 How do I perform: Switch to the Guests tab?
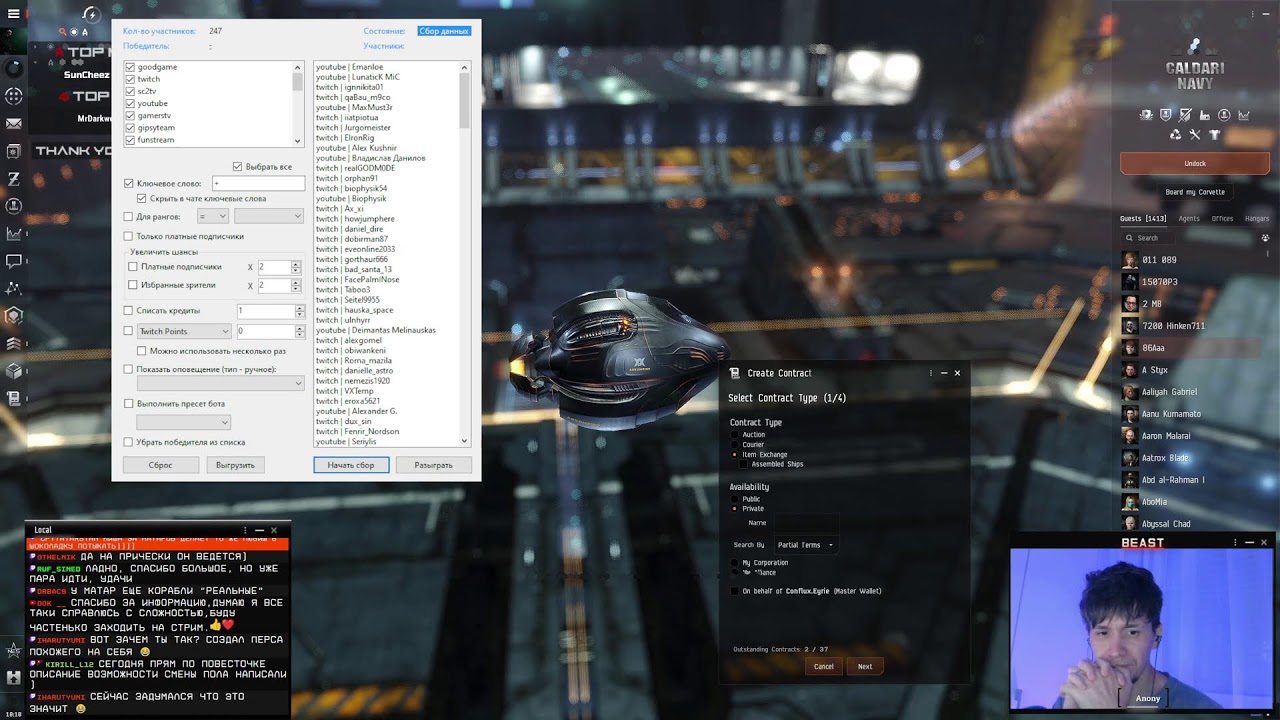point(1143,218)
